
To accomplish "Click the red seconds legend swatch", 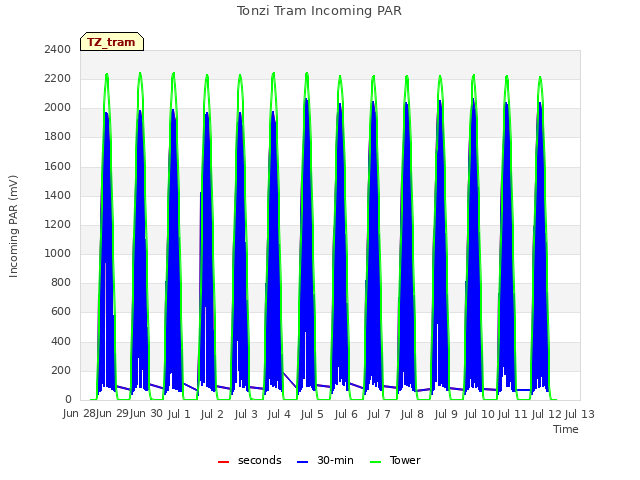I will pyautogui.click(x=224, y=462).
